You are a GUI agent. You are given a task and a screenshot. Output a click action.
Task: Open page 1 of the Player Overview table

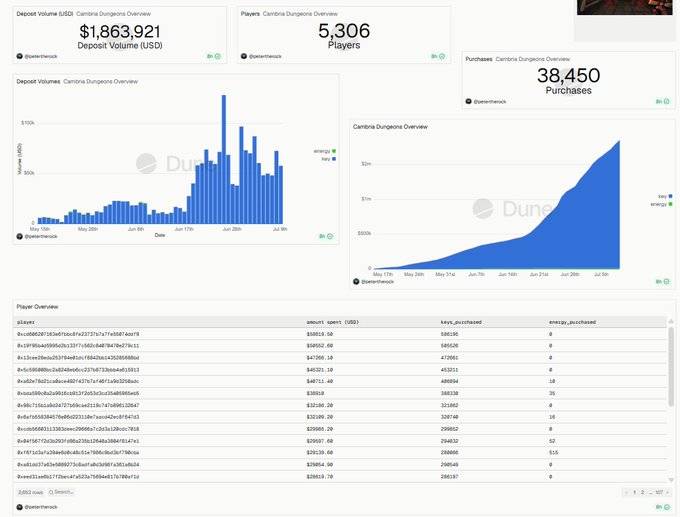[634, 492]
